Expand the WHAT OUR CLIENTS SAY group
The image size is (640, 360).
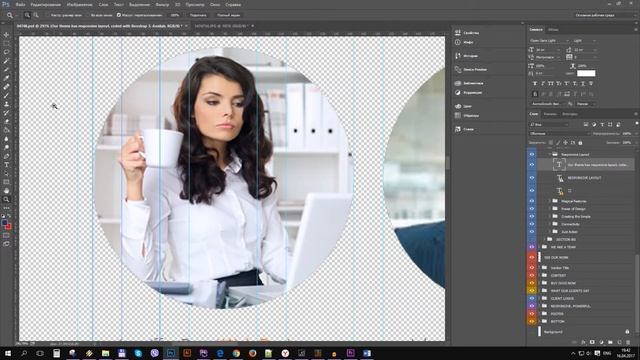point(540,291)
